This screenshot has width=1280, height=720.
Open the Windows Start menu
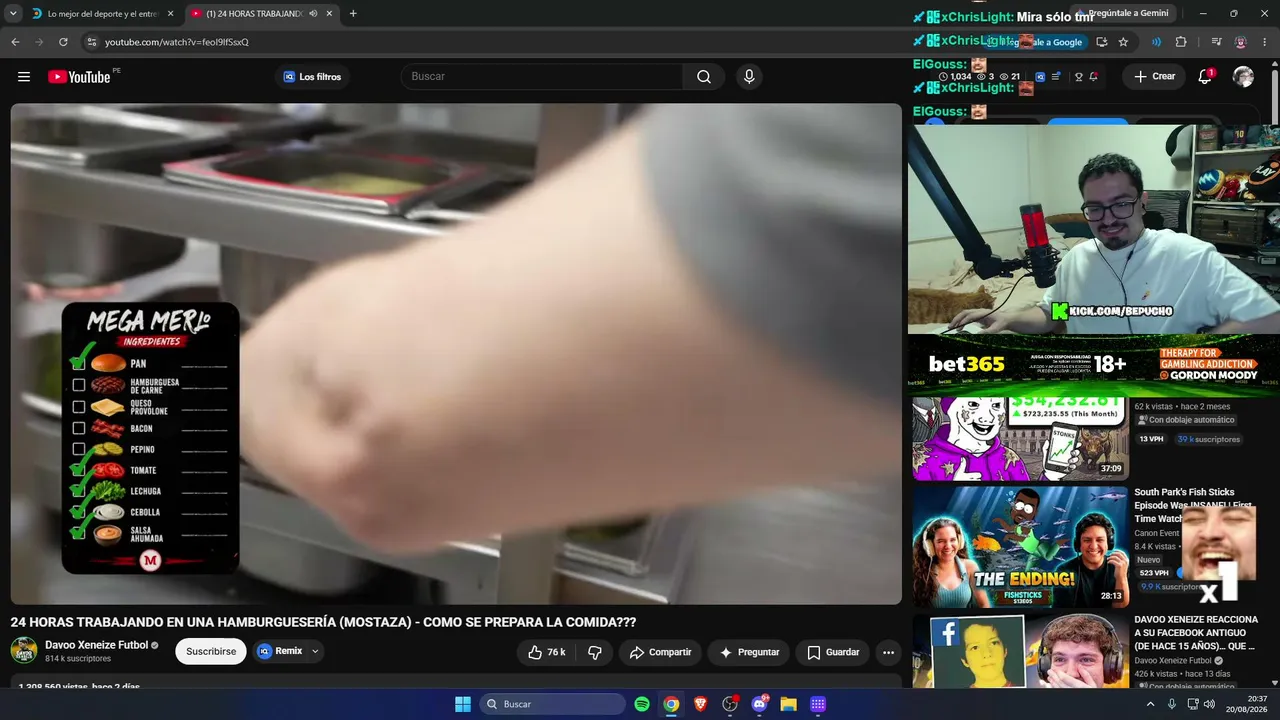[x=463, y=704]
